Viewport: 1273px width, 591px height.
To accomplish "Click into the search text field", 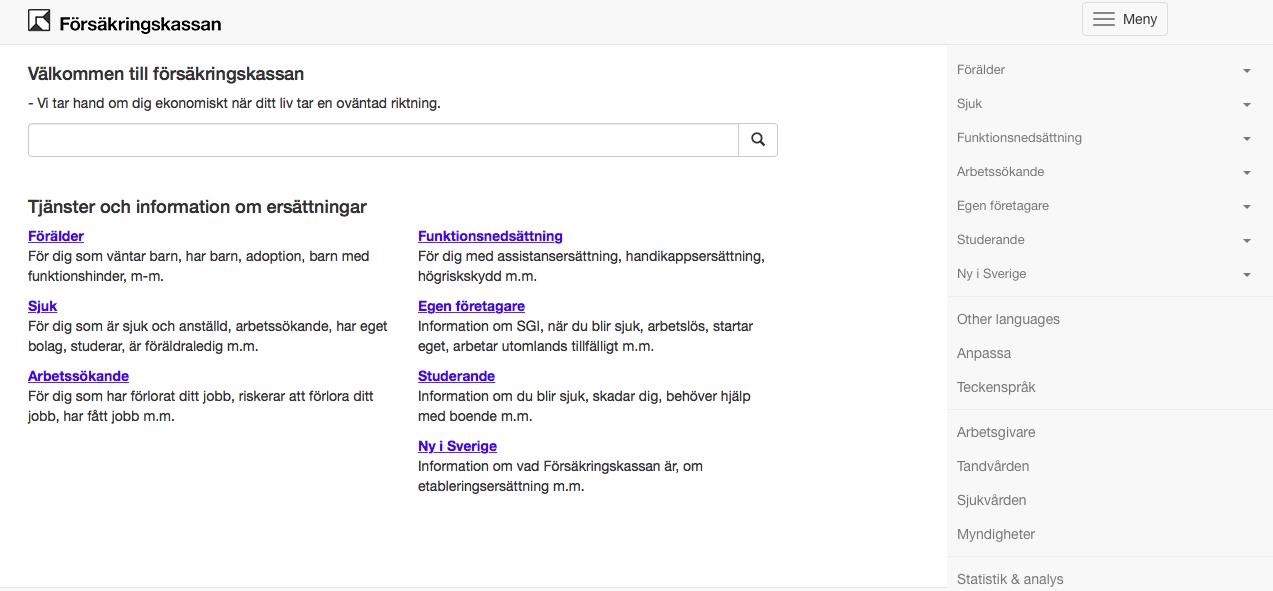I will pos(383,140).
